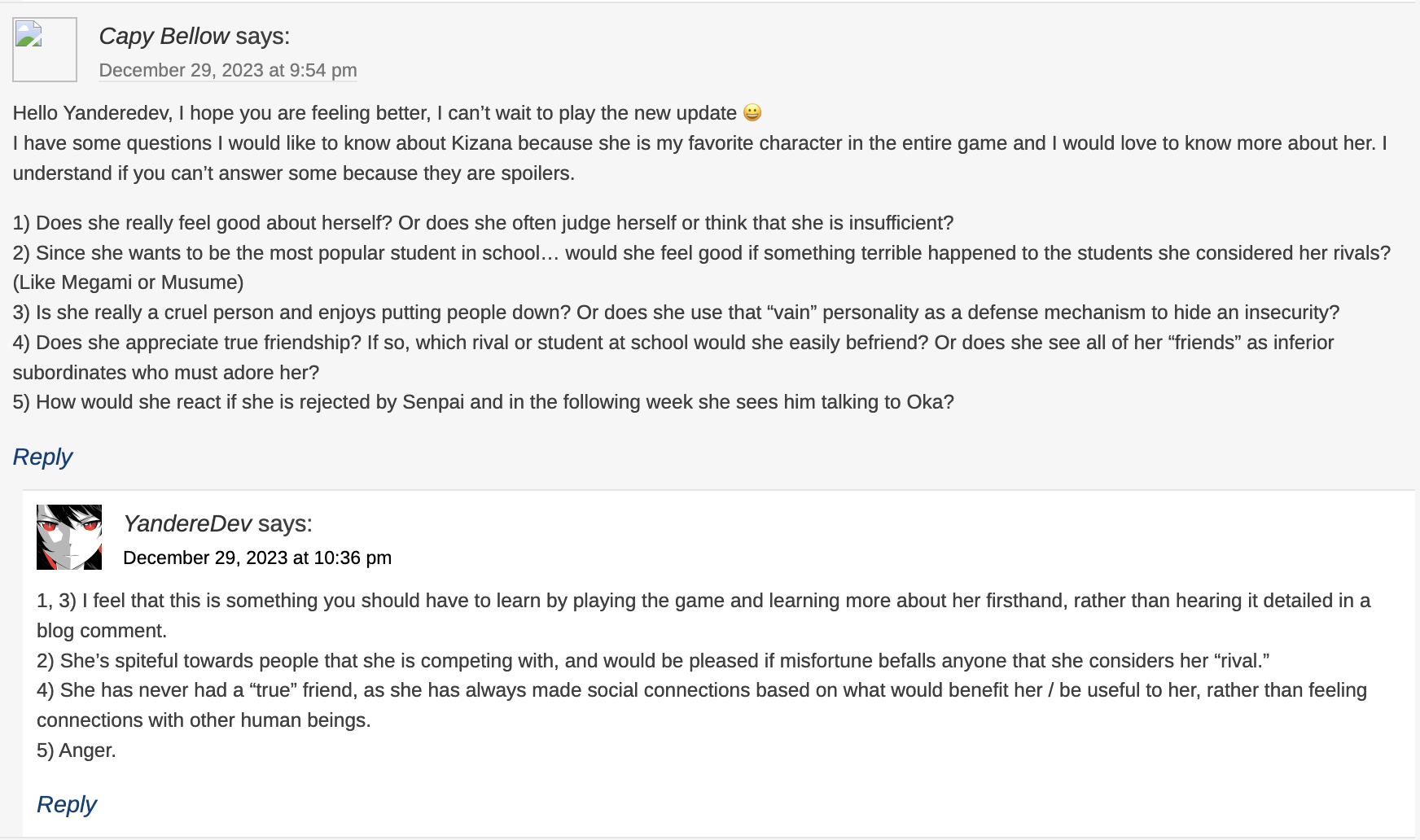The height and width of the screenshot is (840, 1420).
Task: Reply to YandereDev's comment
Action: point(67,805)
